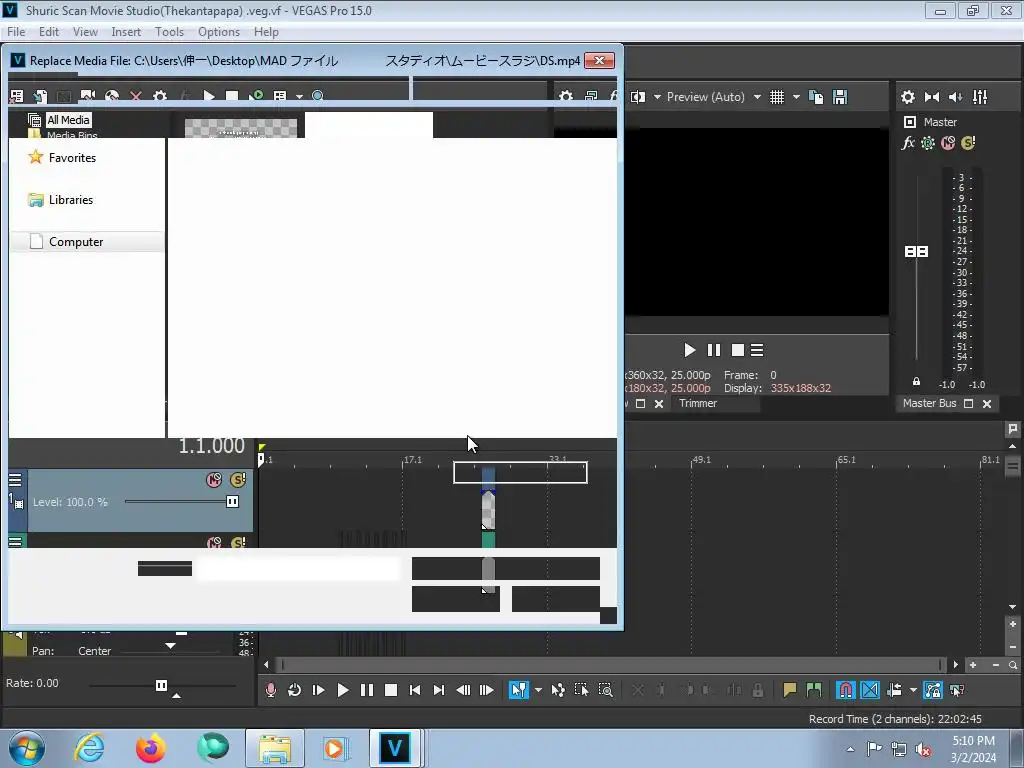Open the Insert menu

pos(126,31)
